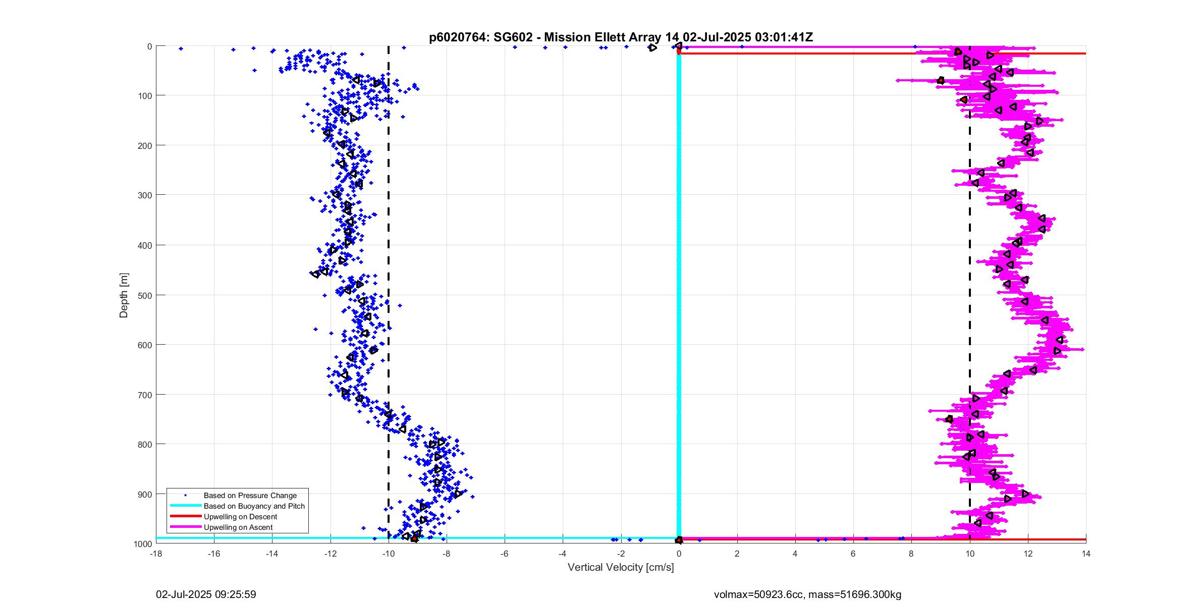Click the "-12" velocity axis tick label

coord(330,553)
